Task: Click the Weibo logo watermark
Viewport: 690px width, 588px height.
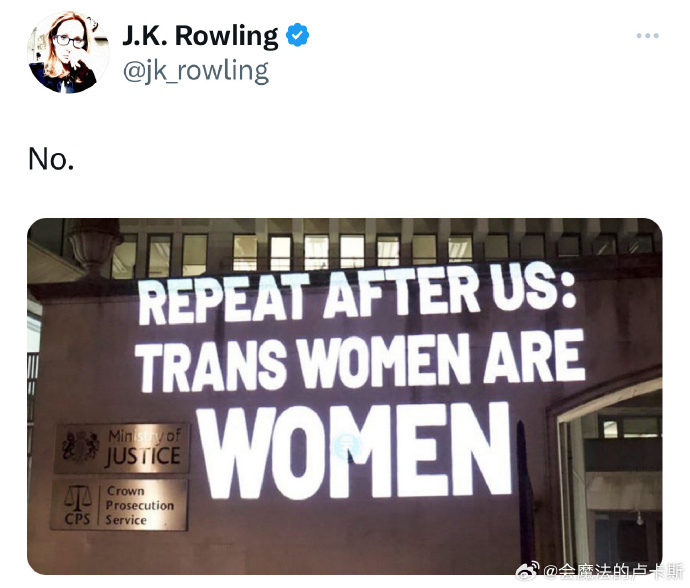Action: (527, 571)
